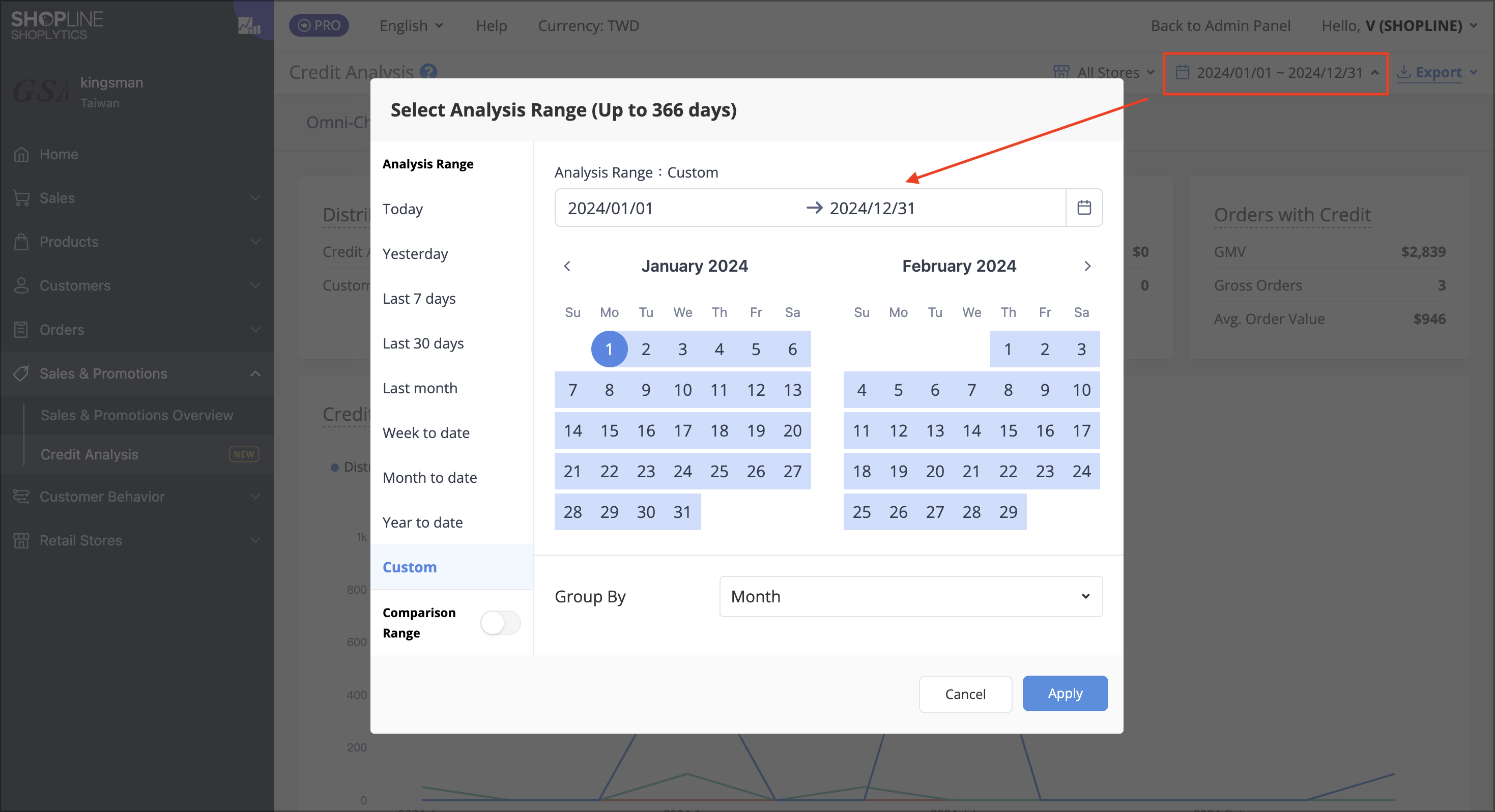Open Sales & Promotions Overview page
Screen dimensions: 1495x812
tap(137, 415)
